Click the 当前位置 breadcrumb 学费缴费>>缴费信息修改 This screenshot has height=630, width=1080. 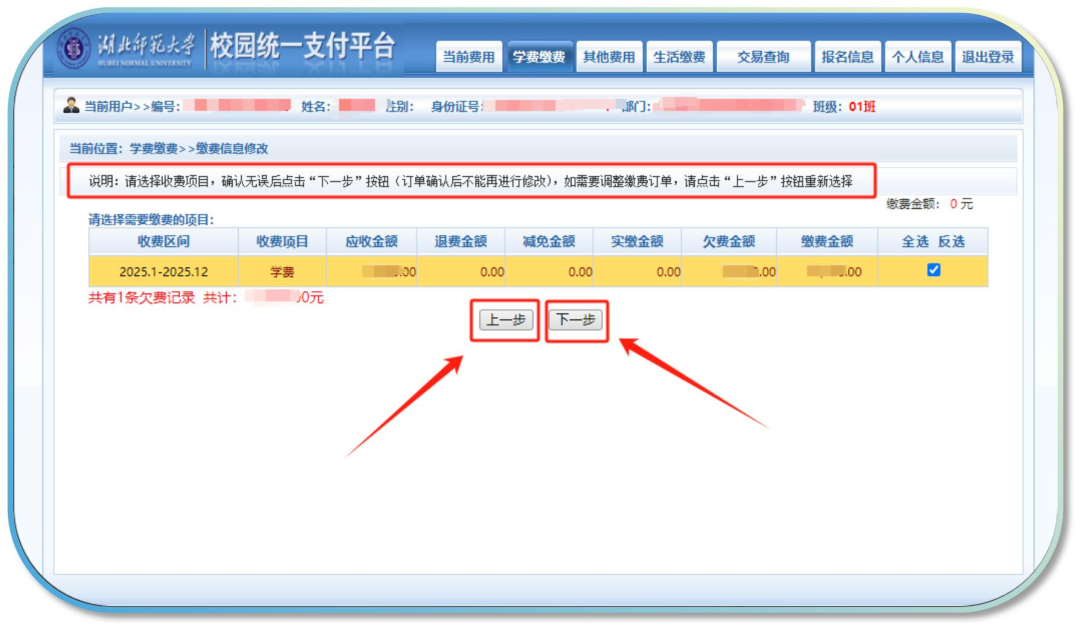199,148
